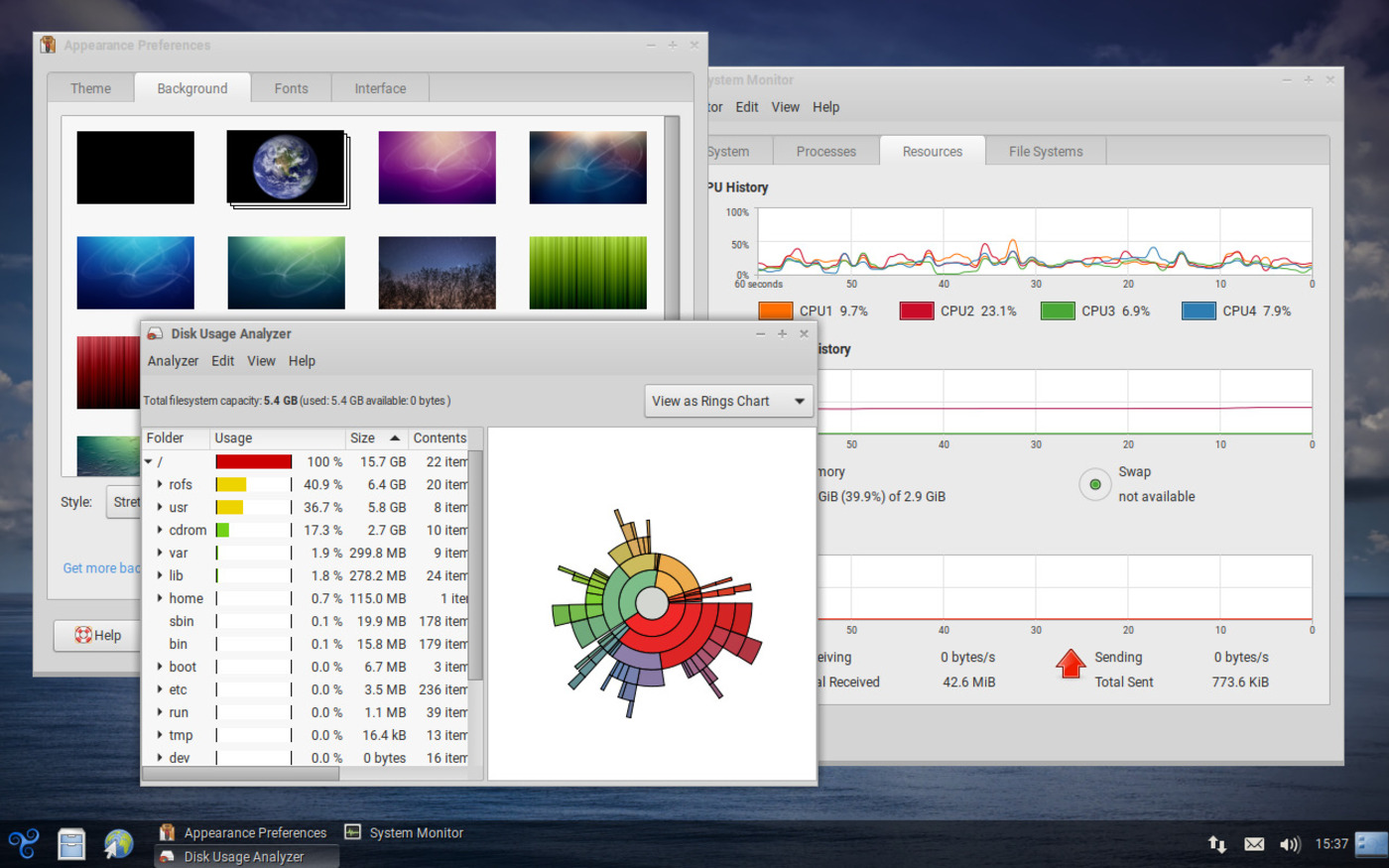Open the View as Rings Chart dropdown
1389x868 pixels.
[x=728, y=401]
